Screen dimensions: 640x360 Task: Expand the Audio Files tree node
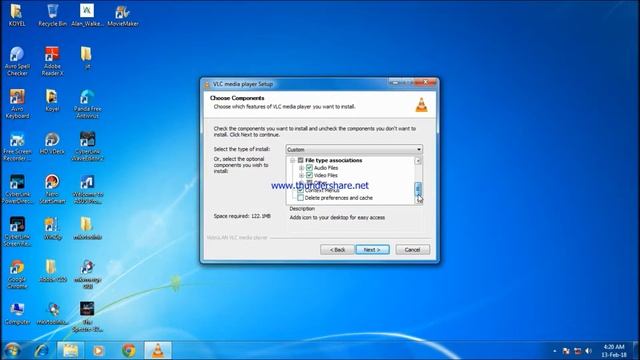[x=301, y=168]
